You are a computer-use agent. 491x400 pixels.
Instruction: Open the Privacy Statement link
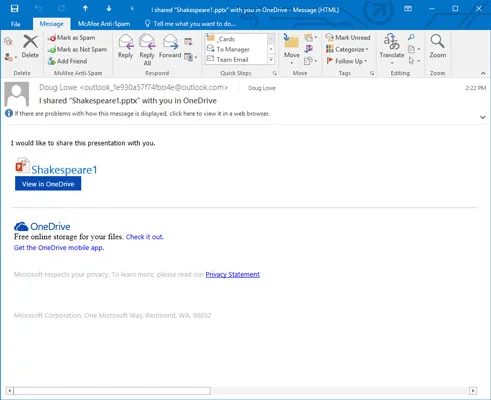pos(232,275)
